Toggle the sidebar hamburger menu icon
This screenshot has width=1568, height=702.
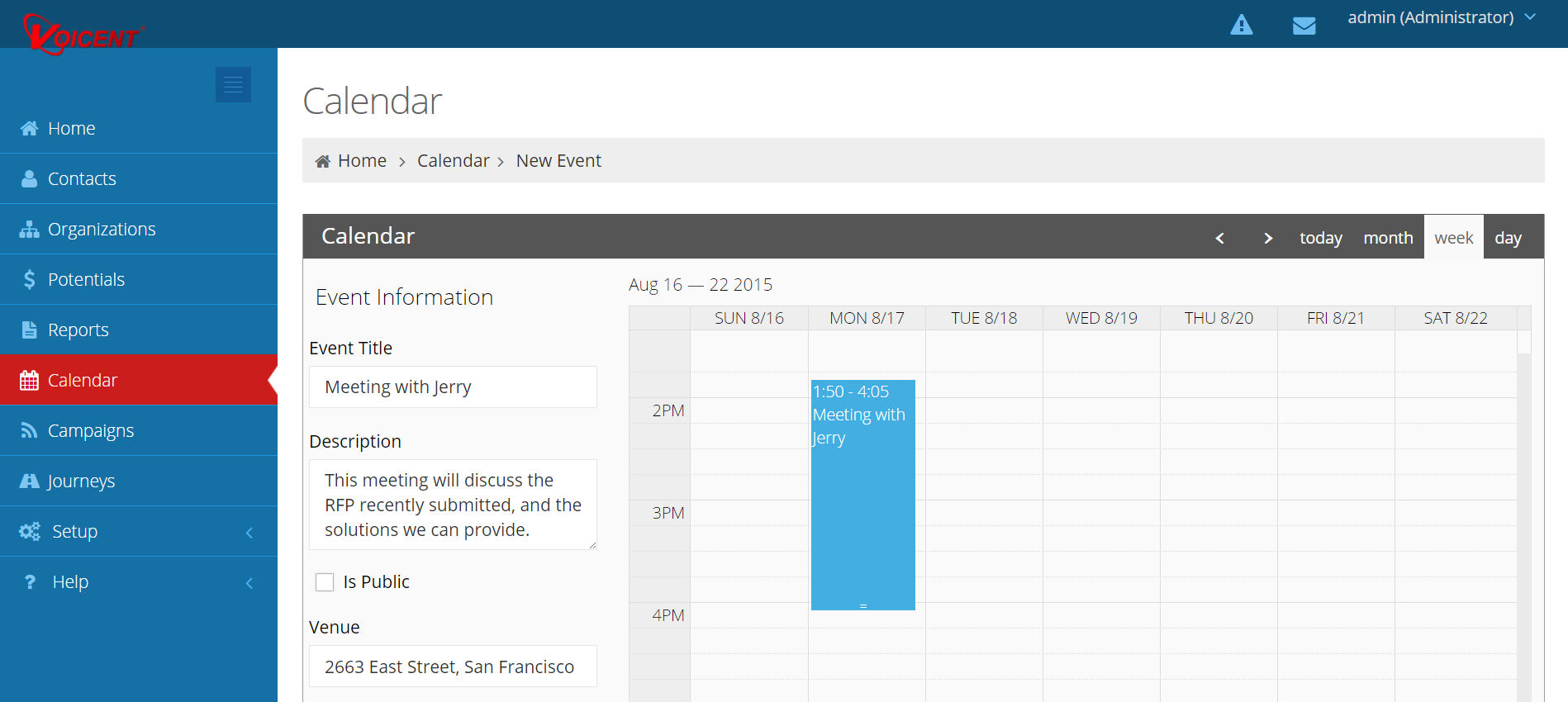[233, 84]
